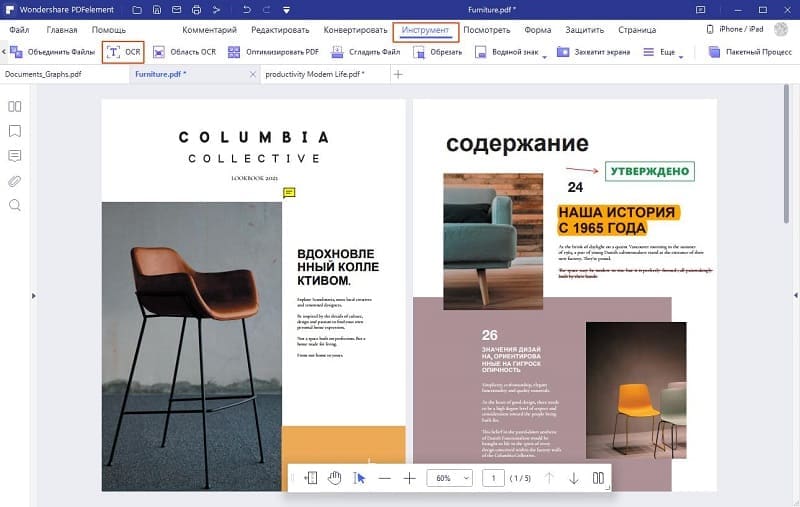Open the message icon near the window controls
The height and width of the screenshot is (507, 800).
click(701, 10)
